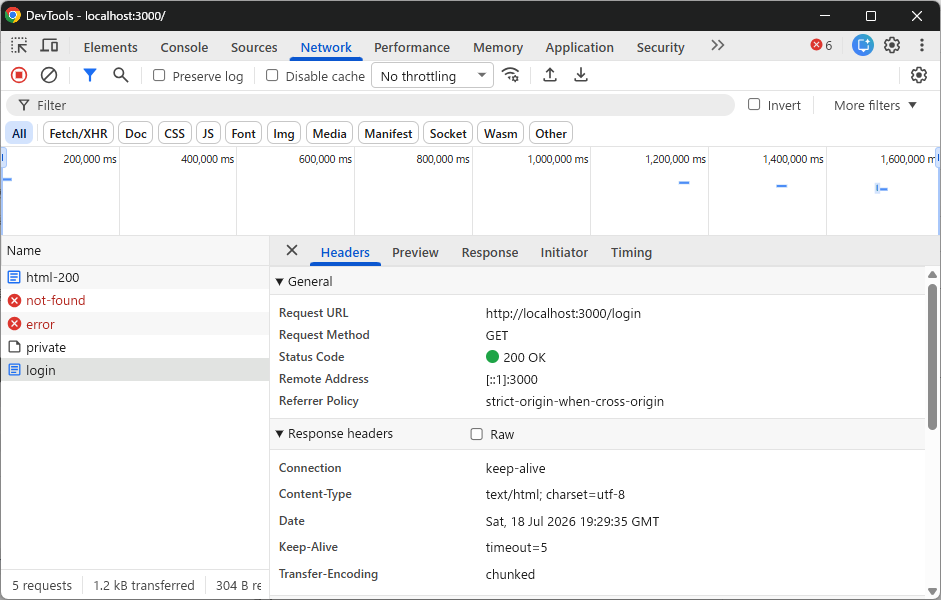Toggle the filter funnel icon
This screenshot has width=941, height=600.
(x=90, y=76)
